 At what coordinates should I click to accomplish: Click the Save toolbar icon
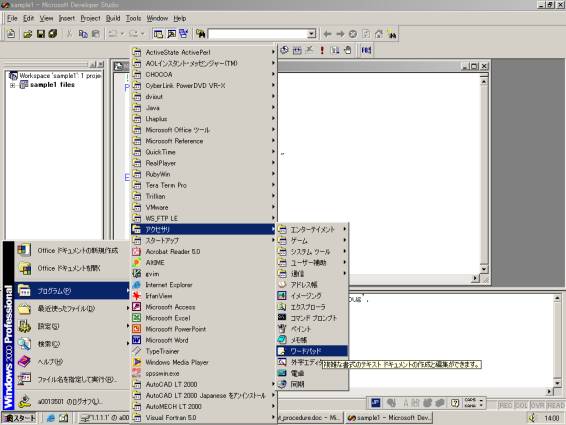[41, 34]
